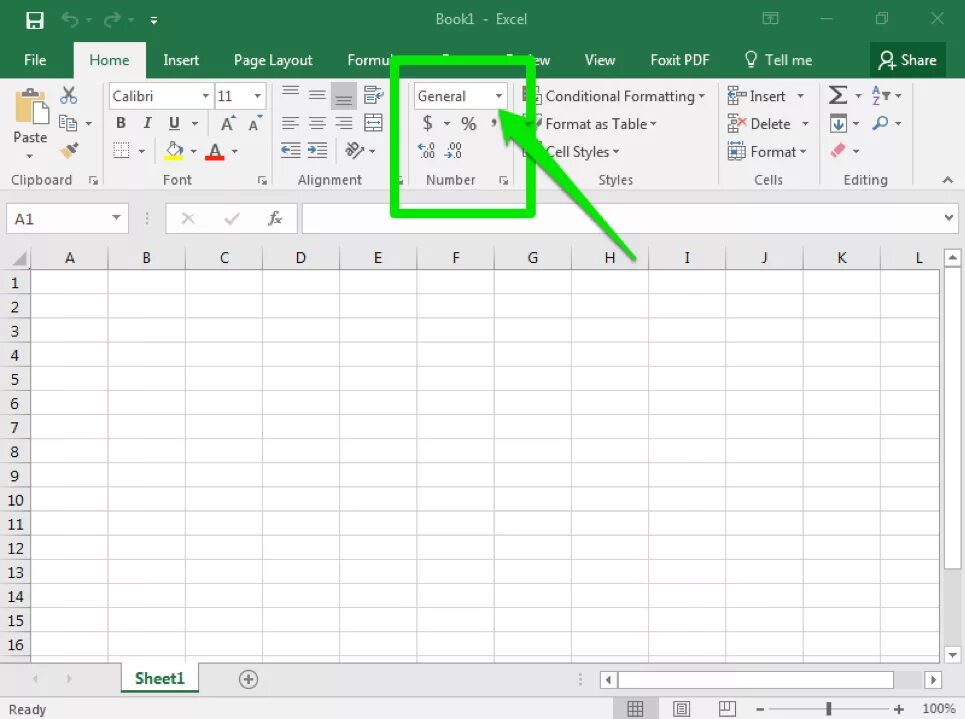Screen dimensions: 965x719
Task: Apply Percent Style to cells
Action: (469, 124)
